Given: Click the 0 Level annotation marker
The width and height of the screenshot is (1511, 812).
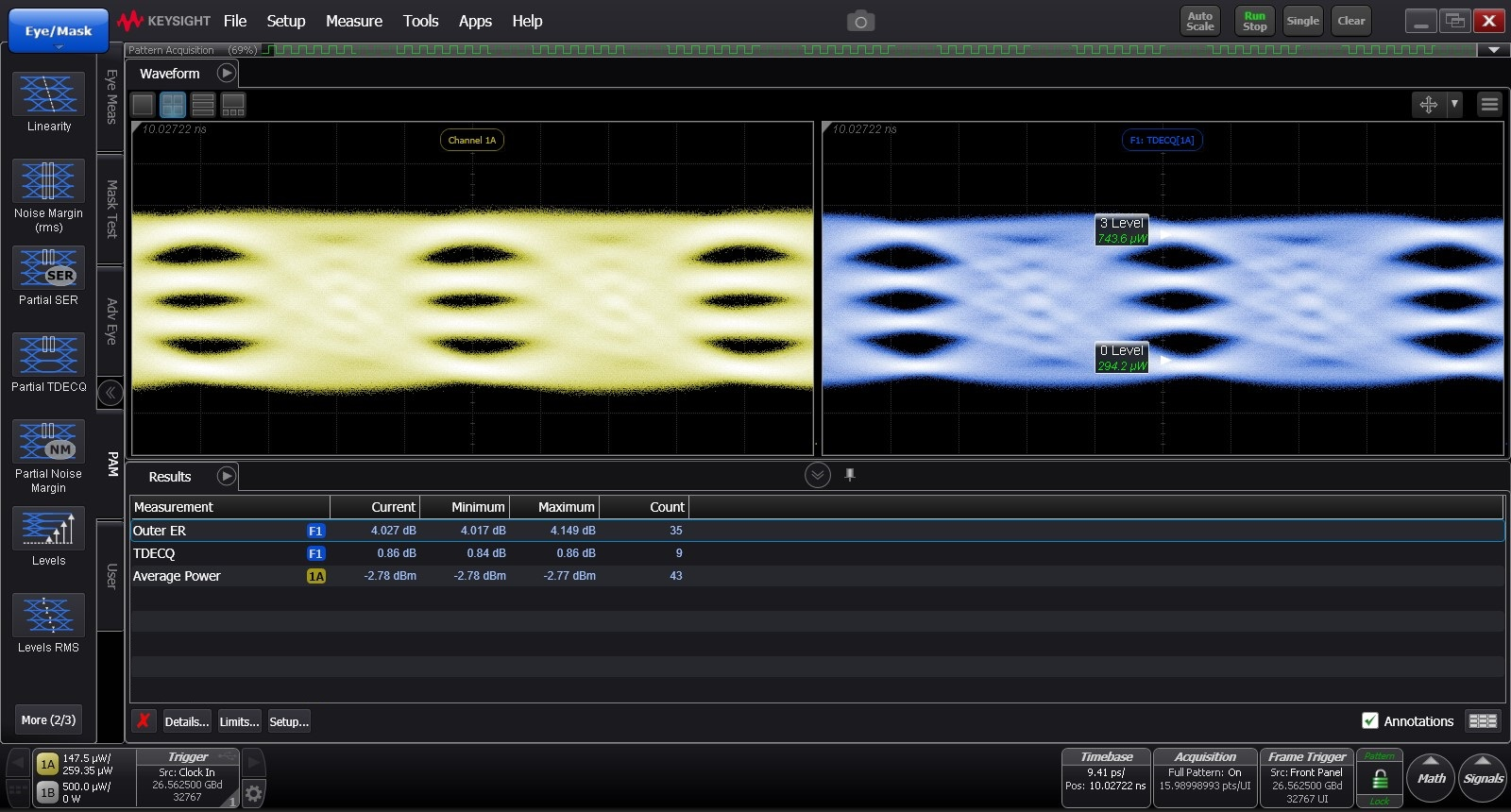Looking at the screenshot, I should click(1122, 358).
